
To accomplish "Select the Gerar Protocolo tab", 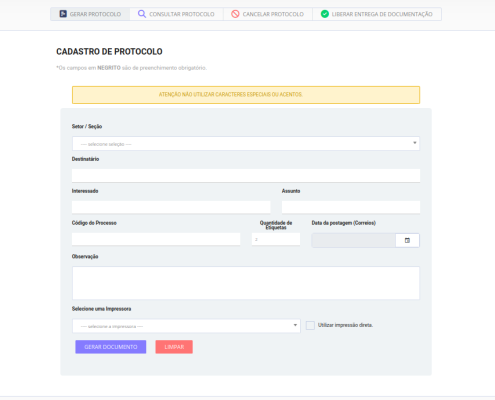I will (x=90, y=14).
